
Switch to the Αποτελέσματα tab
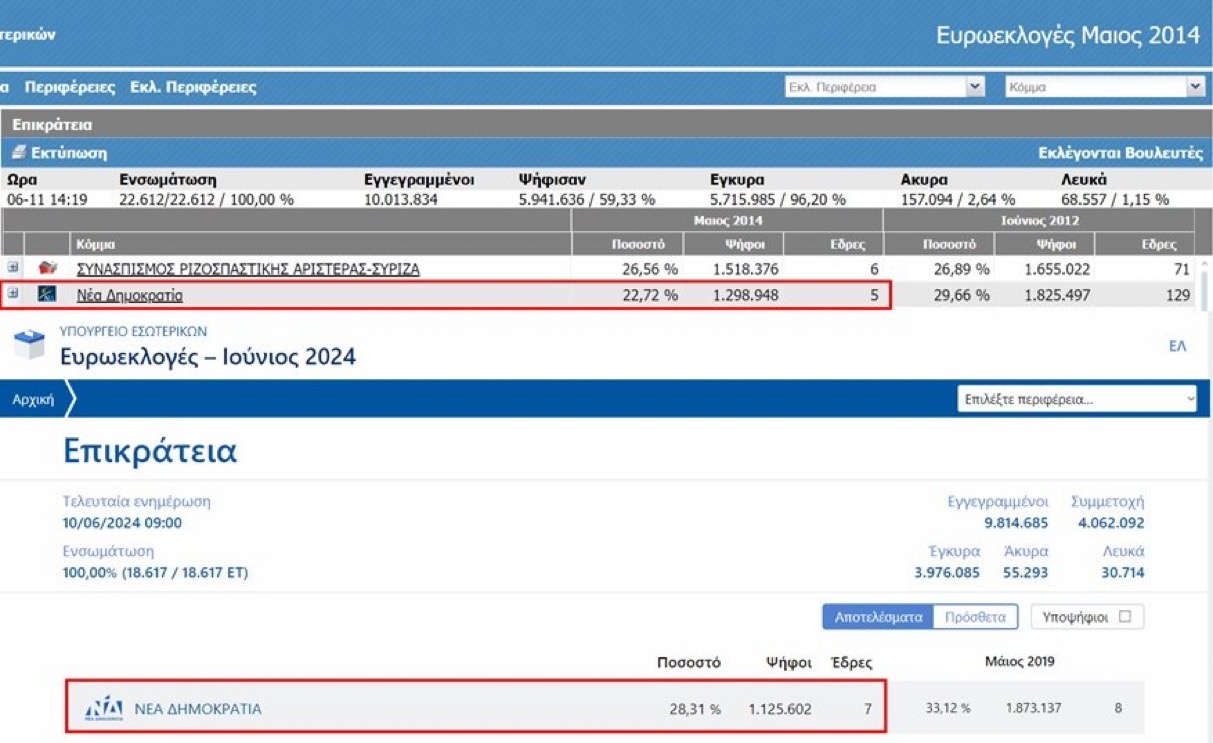[x=877, y=617]
